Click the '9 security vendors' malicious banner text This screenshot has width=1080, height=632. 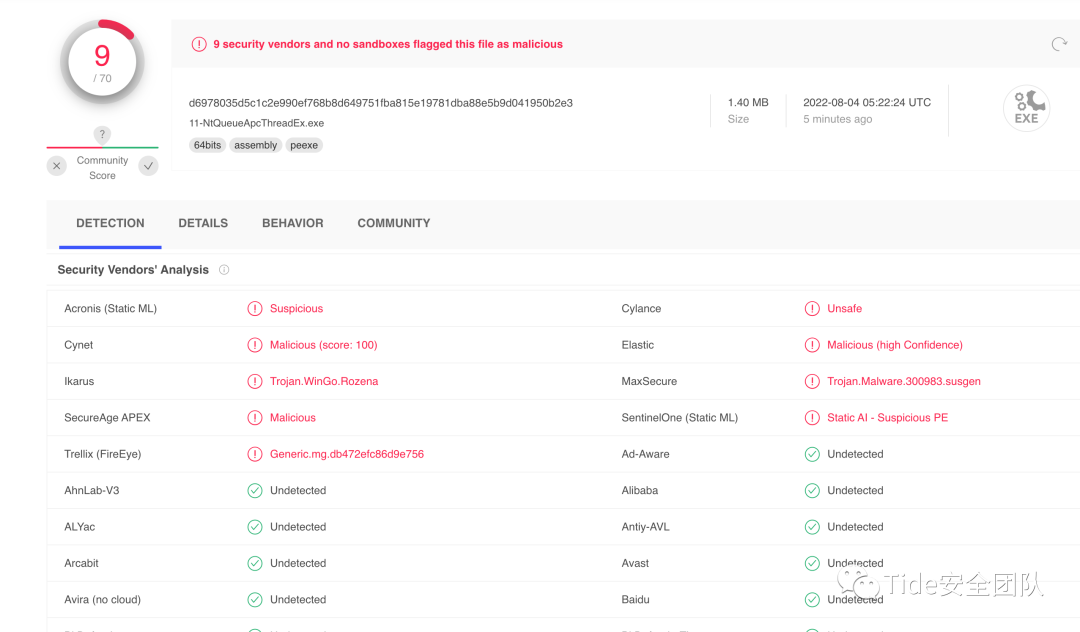(x=388, y=44)
